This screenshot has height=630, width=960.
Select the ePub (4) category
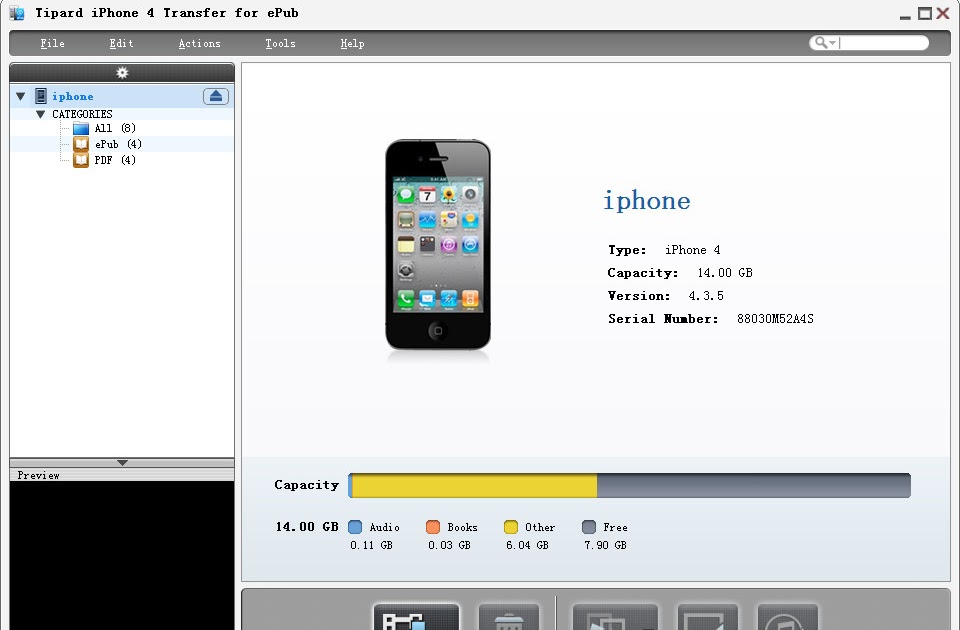118,144
